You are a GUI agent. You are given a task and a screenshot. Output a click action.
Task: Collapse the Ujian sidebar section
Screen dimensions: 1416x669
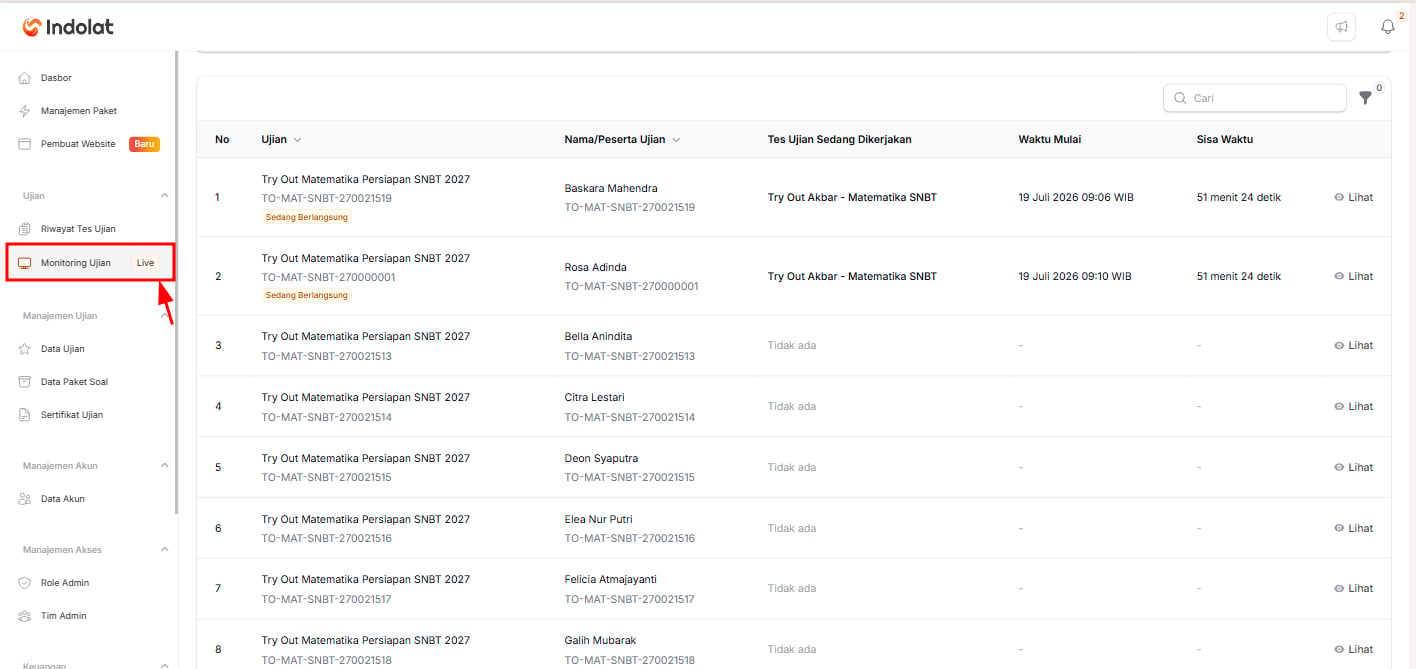[x=165, y=196]
